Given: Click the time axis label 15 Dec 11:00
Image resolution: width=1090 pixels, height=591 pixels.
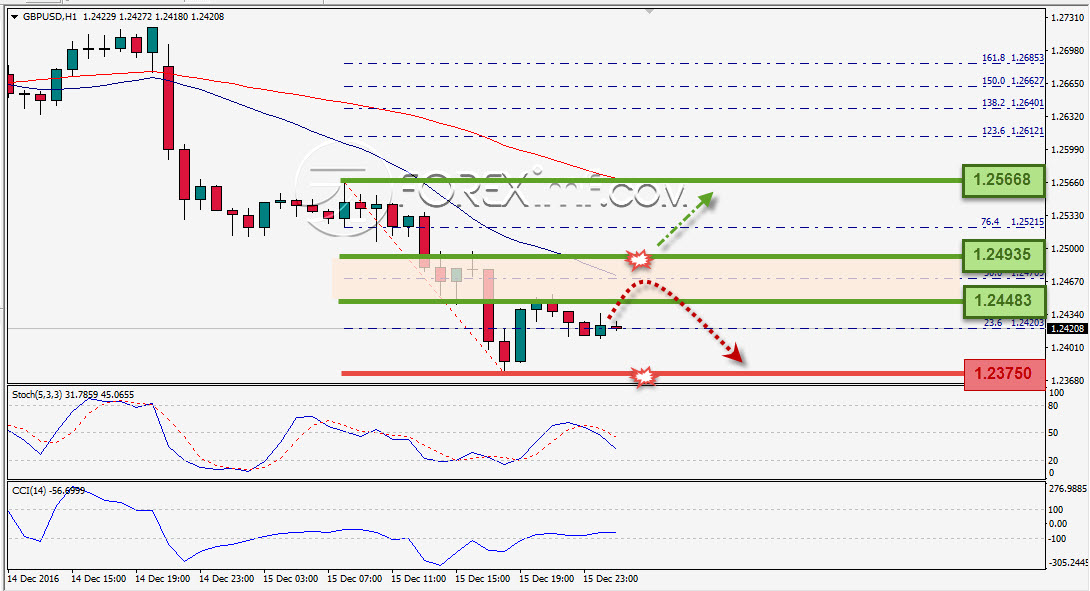Looking at the screenshot, I should [418, 578].
